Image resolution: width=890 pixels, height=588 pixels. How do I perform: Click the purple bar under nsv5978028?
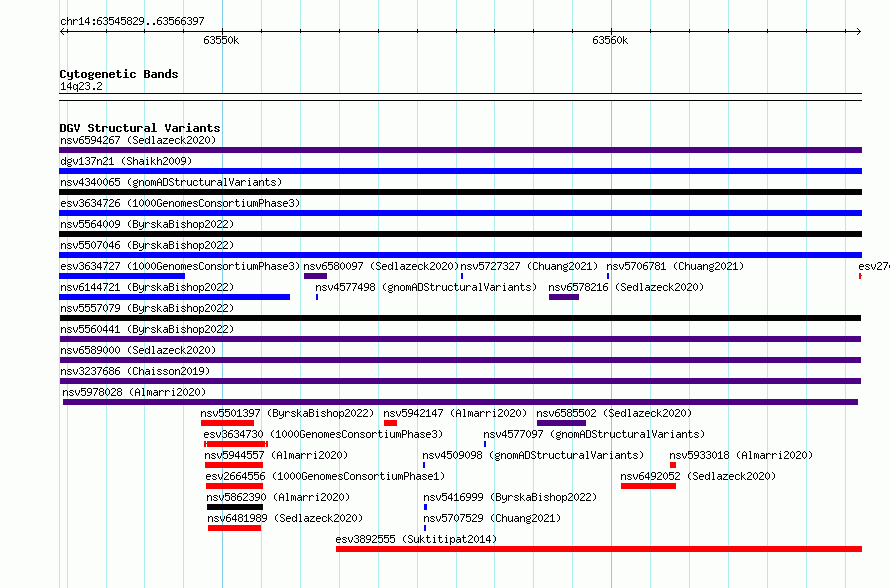[x=460, y=402]
